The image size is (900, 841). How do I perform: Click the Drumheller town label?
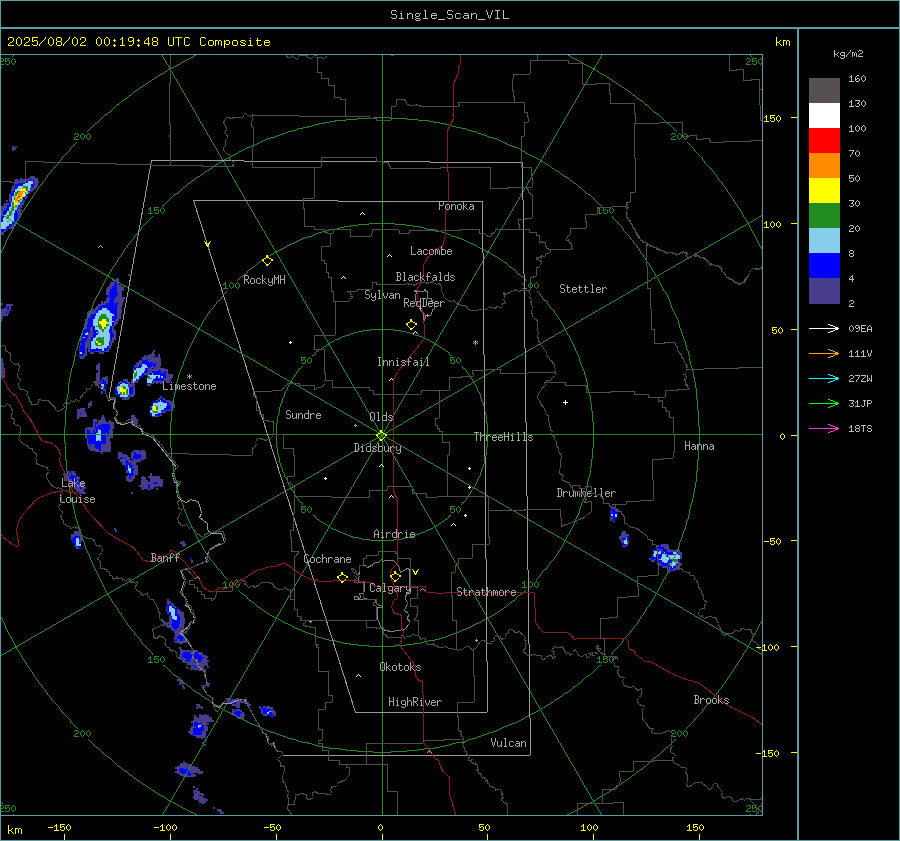click(x=586, y=493)
